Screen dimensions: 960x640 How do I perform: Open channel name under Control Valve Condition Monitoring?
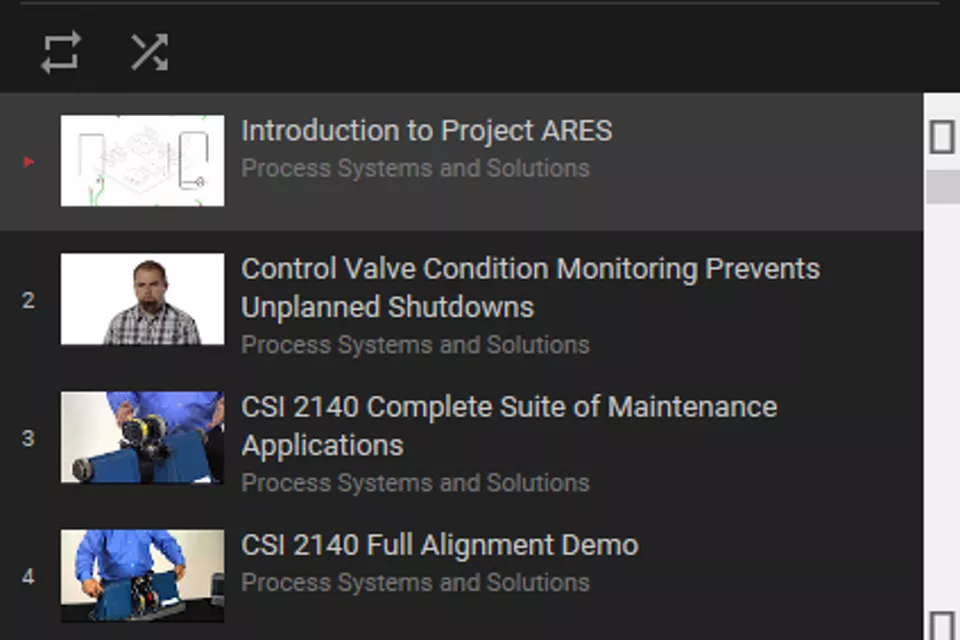(x=415, y=345)
